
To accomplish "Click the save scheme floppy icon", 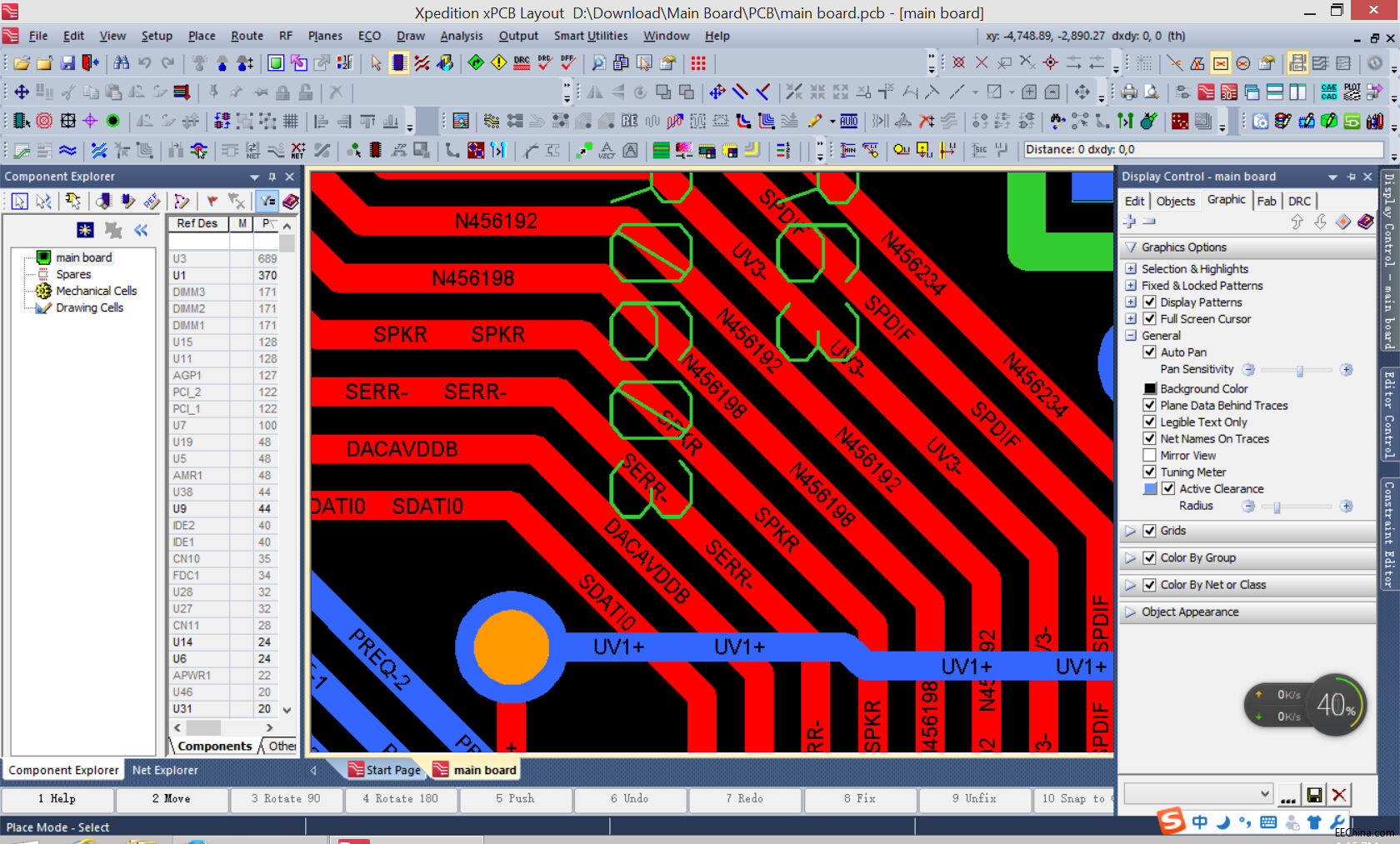I will pos(1314,795).
